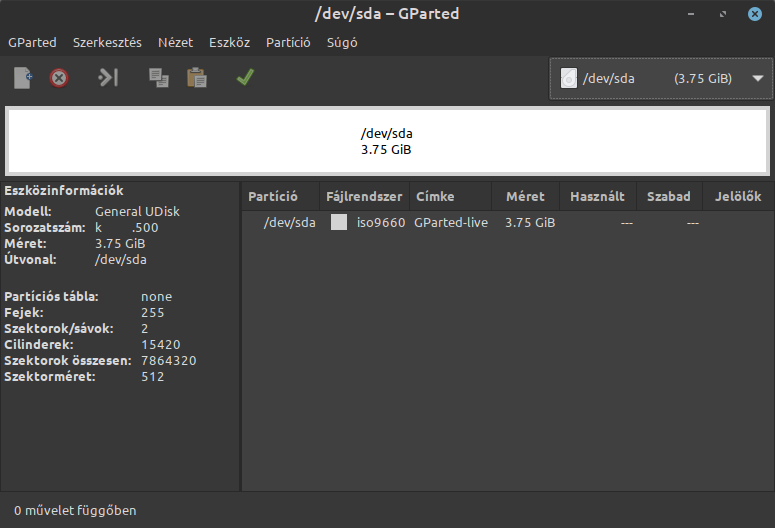Click the Cilinderek value 15420

pyautogui.click(x=161, y=345)
